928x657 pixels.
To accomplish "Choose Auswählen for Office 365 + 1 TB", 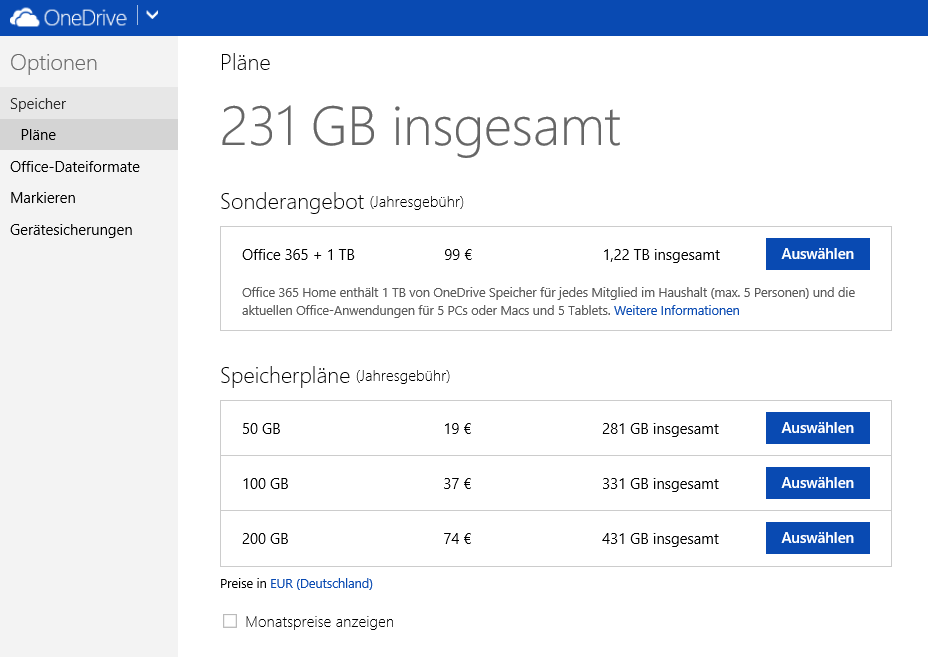I will 817,254.
